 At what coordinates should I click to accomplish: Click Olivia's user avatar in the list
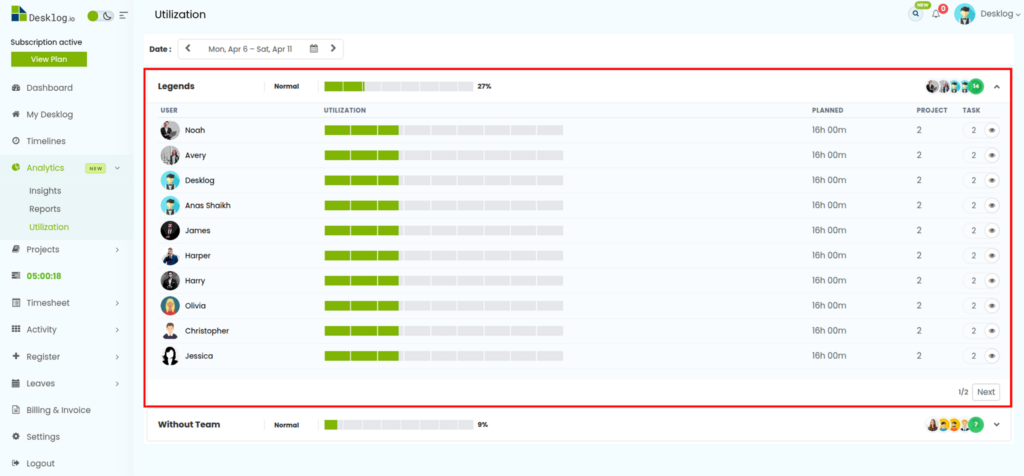(x=170, y=305)
